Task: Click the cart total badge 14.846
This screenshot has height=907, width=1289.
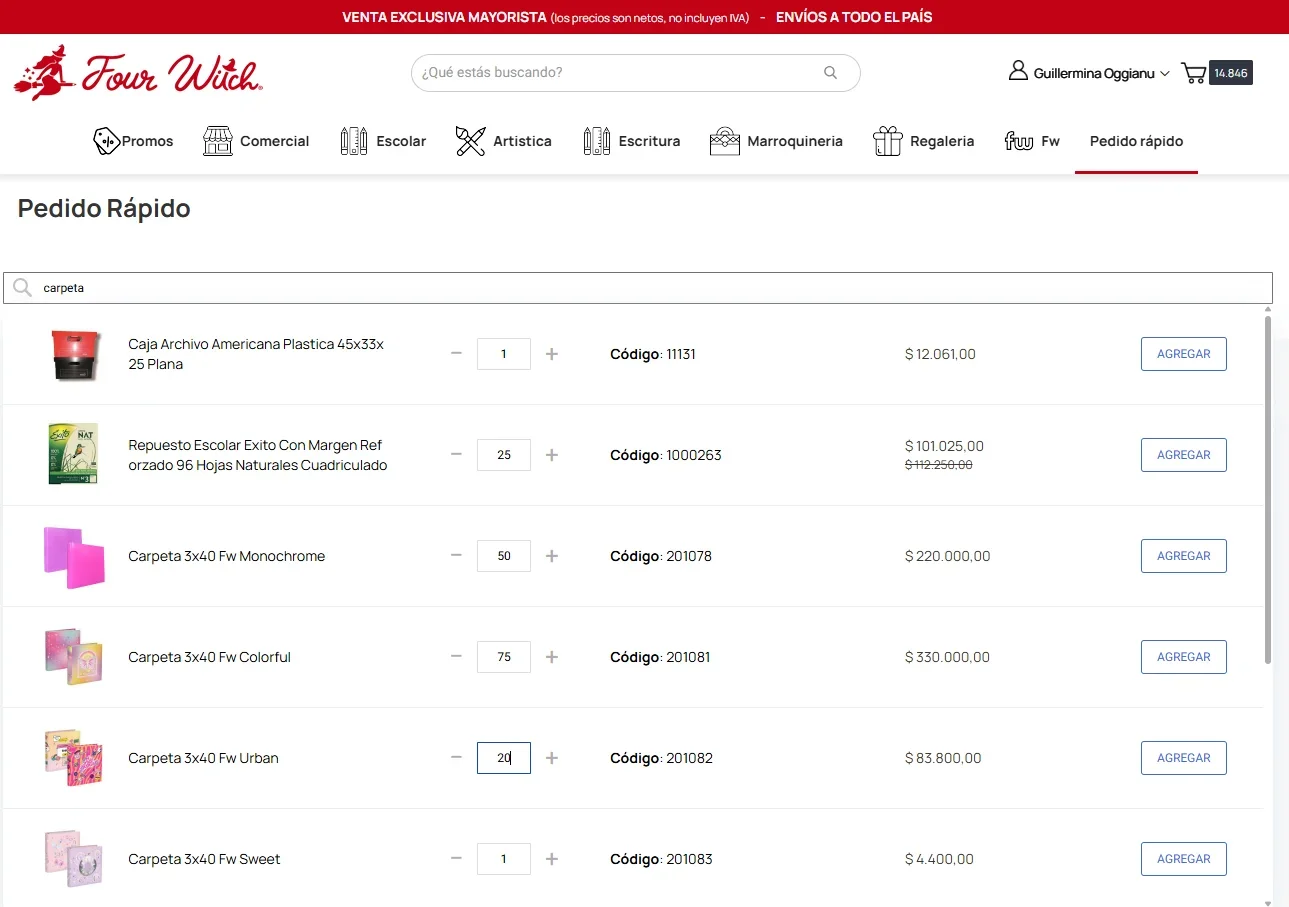Action: tap(1231, 73)
